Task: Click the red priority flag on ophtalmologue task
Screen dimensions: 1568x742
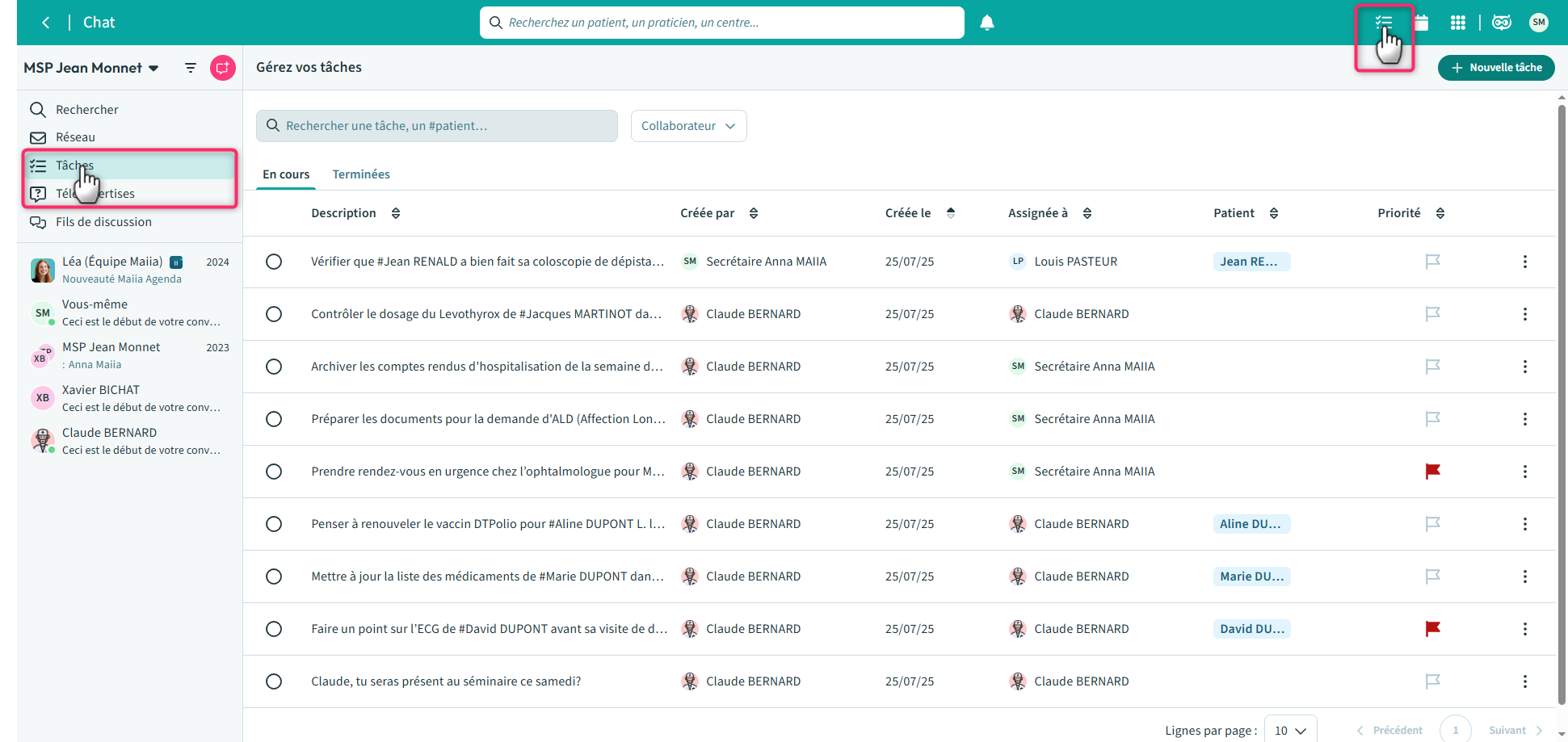Action: [x=1432, y=472]
